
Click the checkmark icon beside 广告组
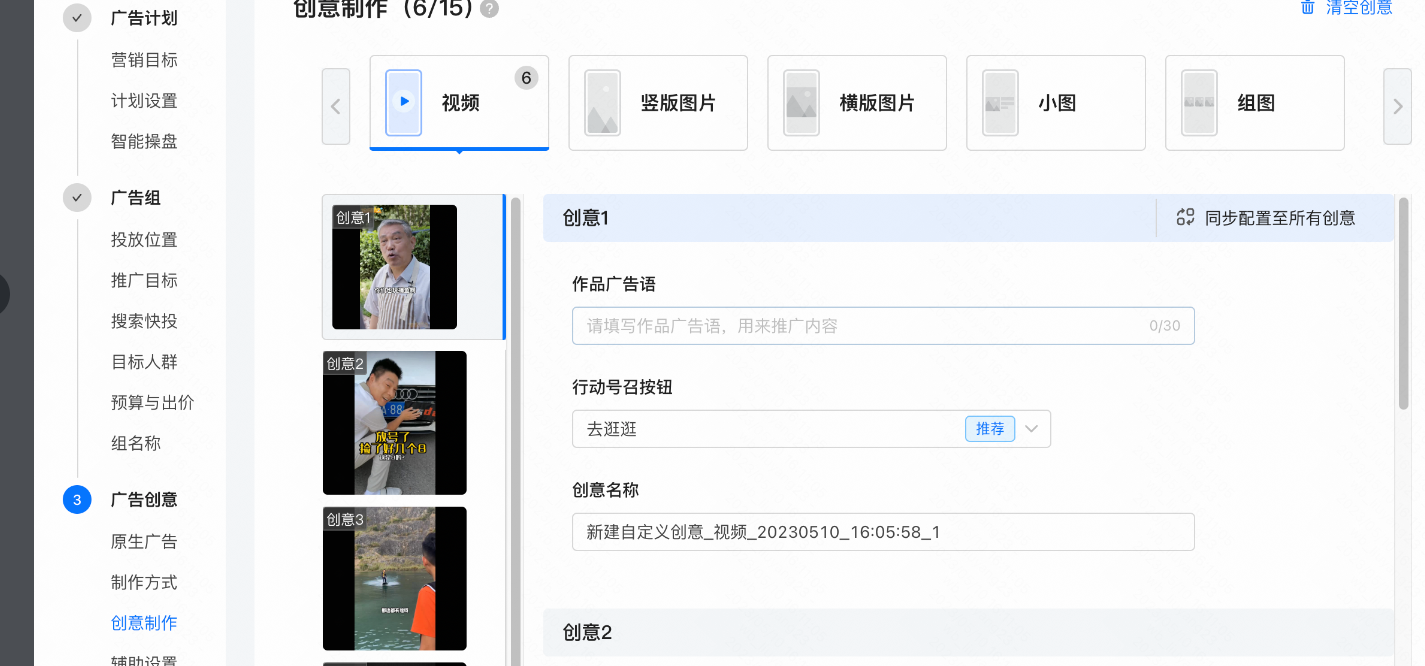(77, 197)
